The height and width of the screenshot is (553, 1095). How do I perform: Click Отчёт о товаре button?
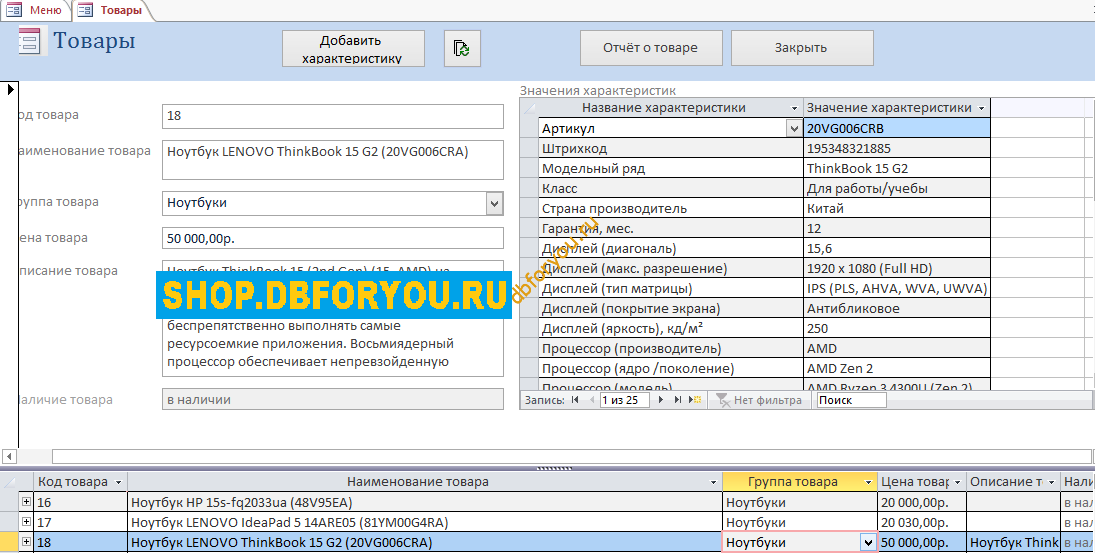(x=651, y=48)
